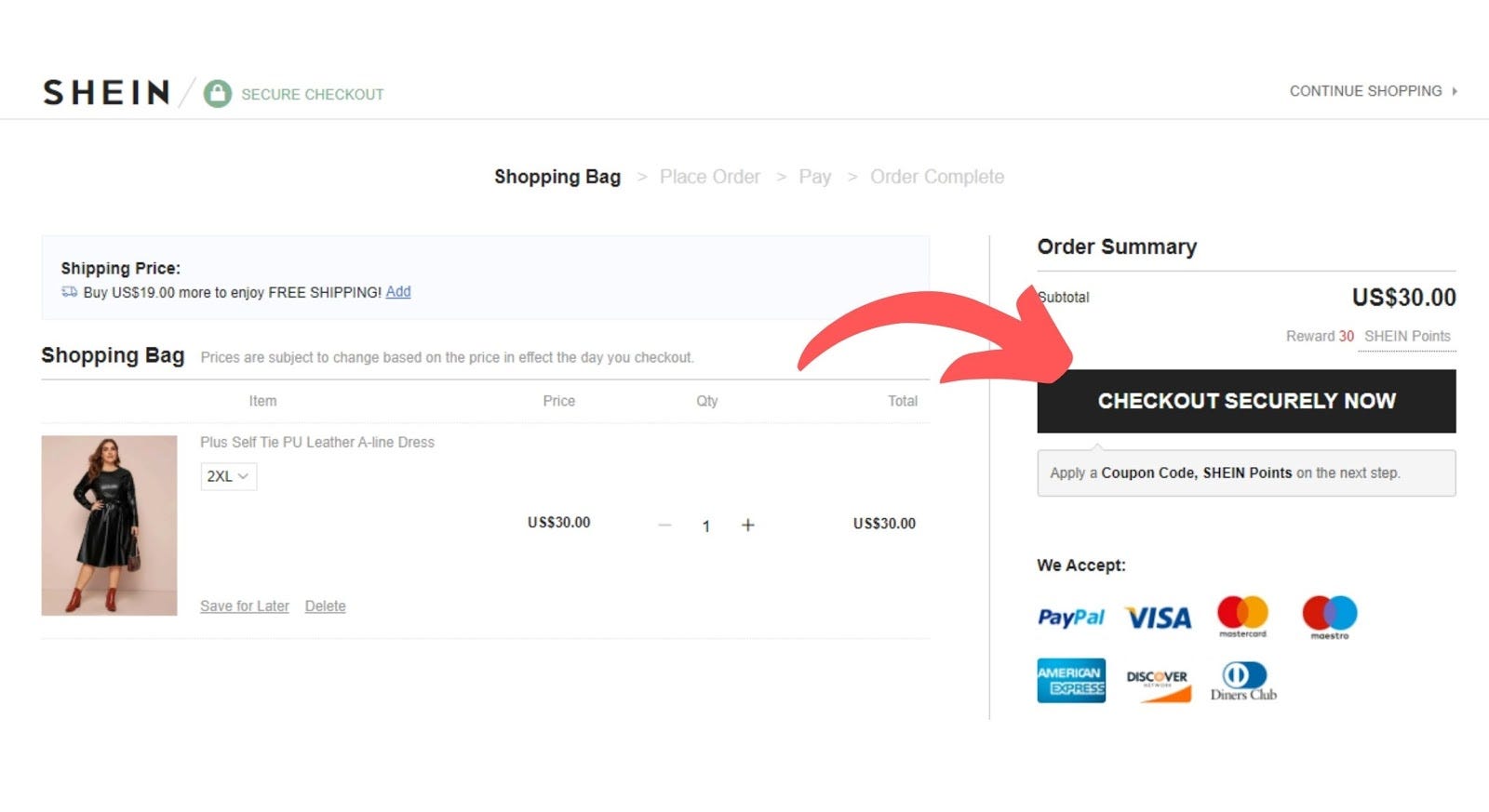The width and height of the screenshot is (1489, 812).
Task: Select the Order Complete step
Action: tap(937, 177)
